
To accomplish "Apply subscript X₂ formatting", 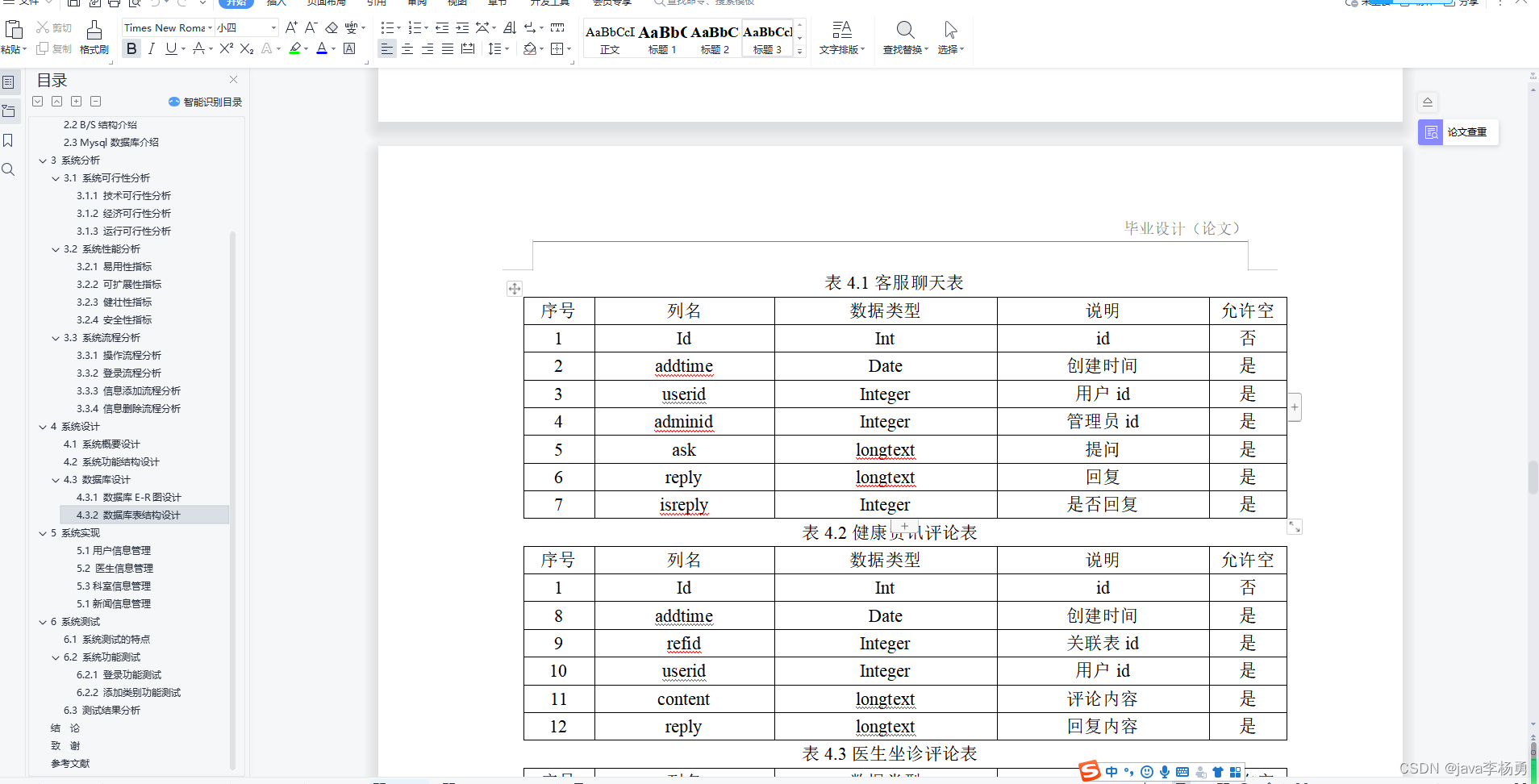I will click(x=247, y=49).
